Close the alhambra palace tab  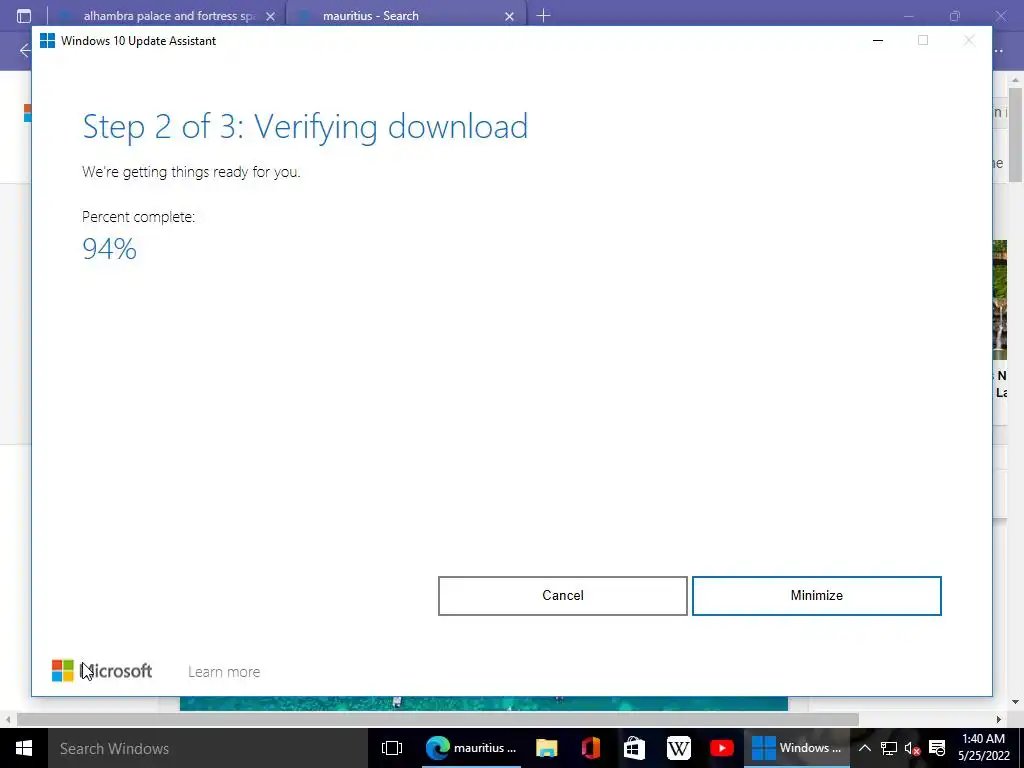click(270, 16)
